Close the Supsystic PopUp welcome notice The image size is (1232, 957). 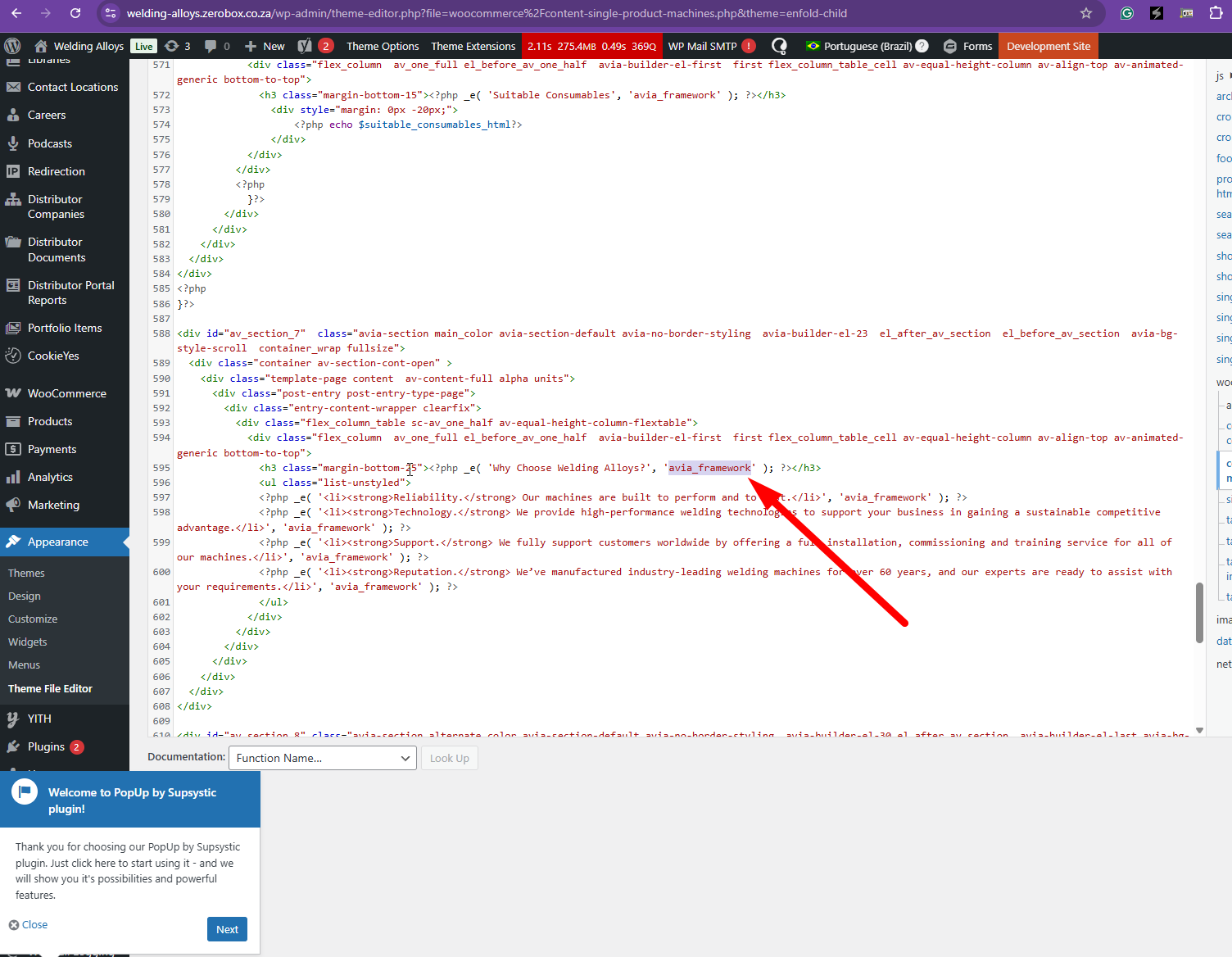pos(29,924)
